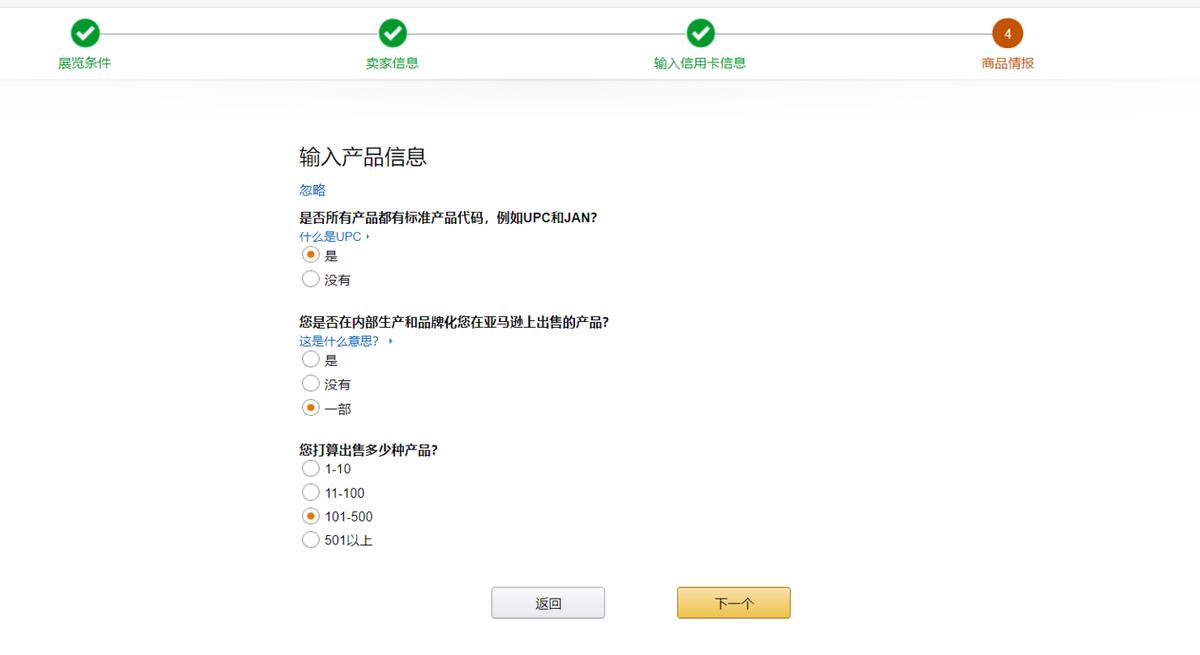Screen dimensions: 1200x655
Task: Click the orange step 4 badge
Action: (1007, 32)
